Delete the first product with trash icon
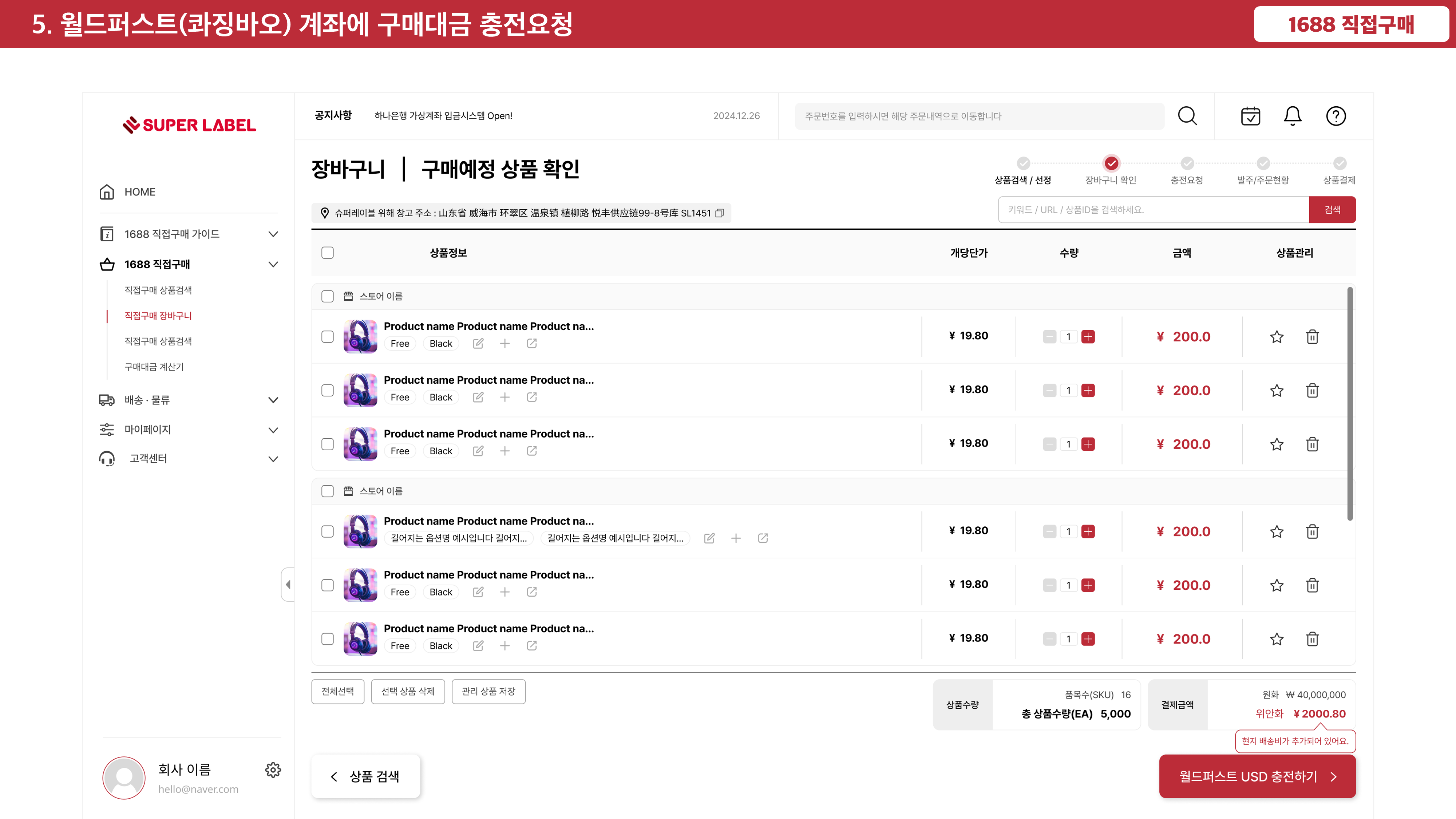 [x=1312, y=337]
